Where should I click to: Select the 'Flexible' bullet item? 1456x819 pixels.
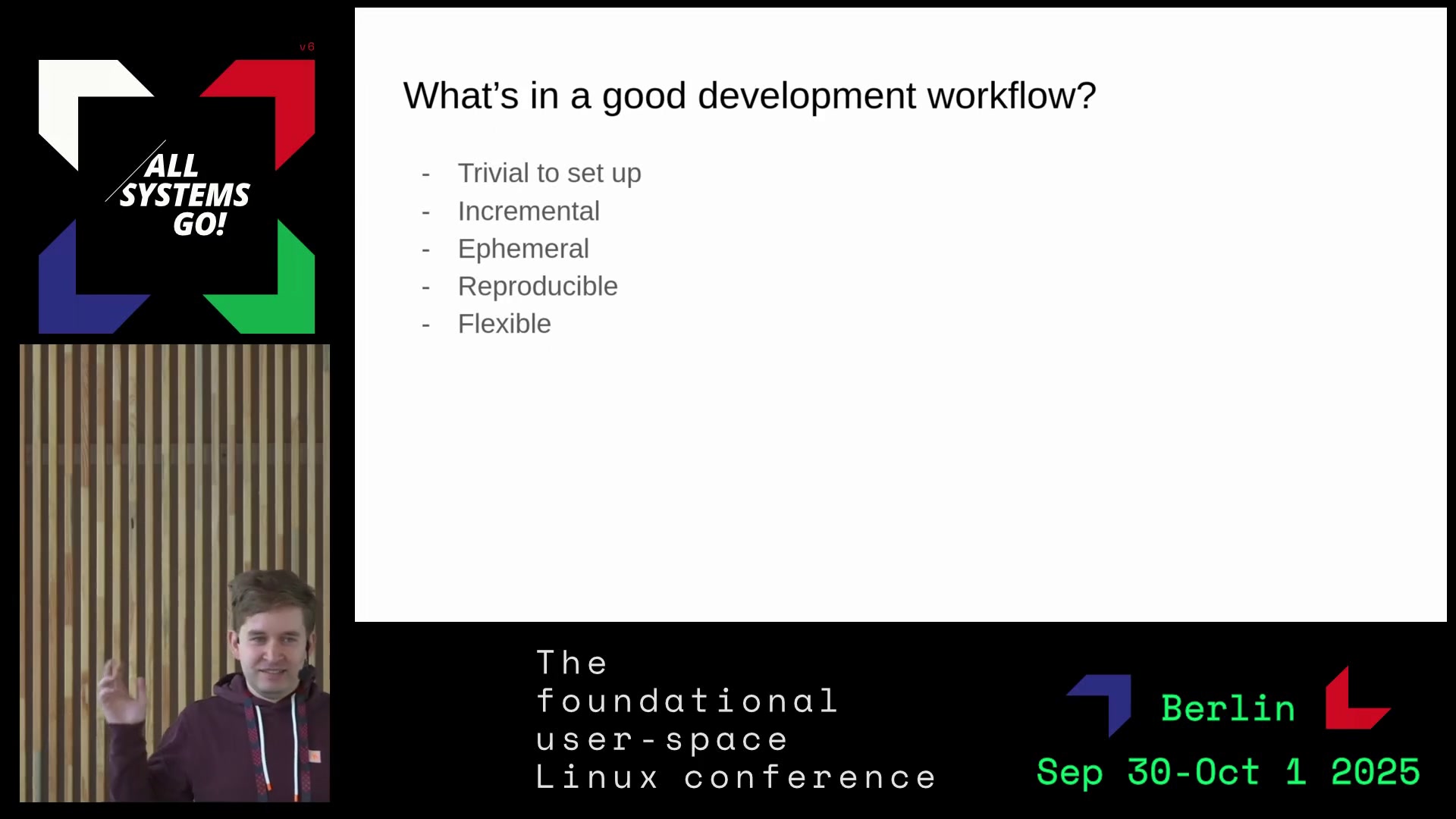(x=504, y=325)
